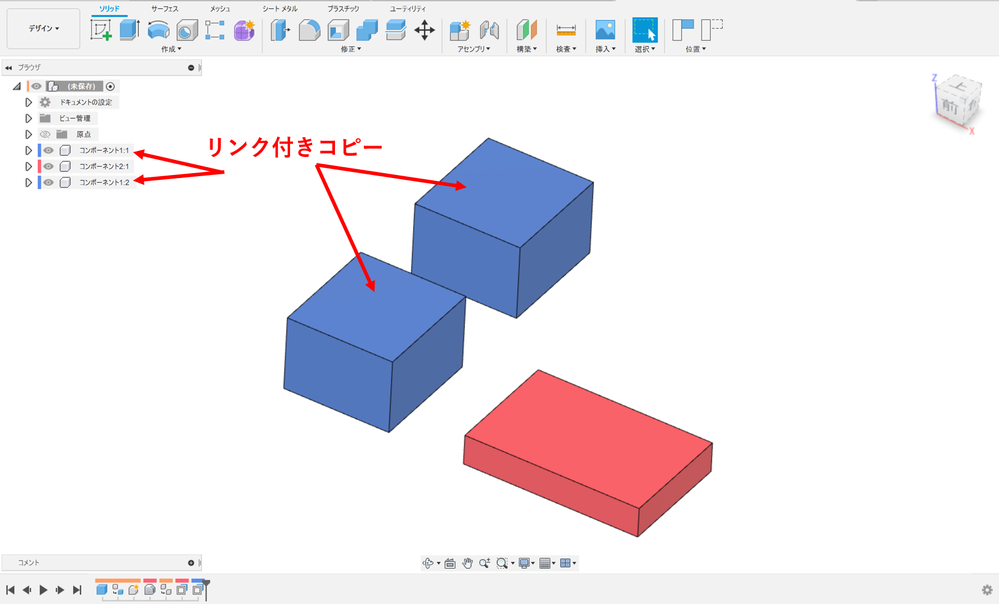Screen dimensions: 999x604
Task: Jump to the timeline beginning
Action: click(x=10, y=590)
